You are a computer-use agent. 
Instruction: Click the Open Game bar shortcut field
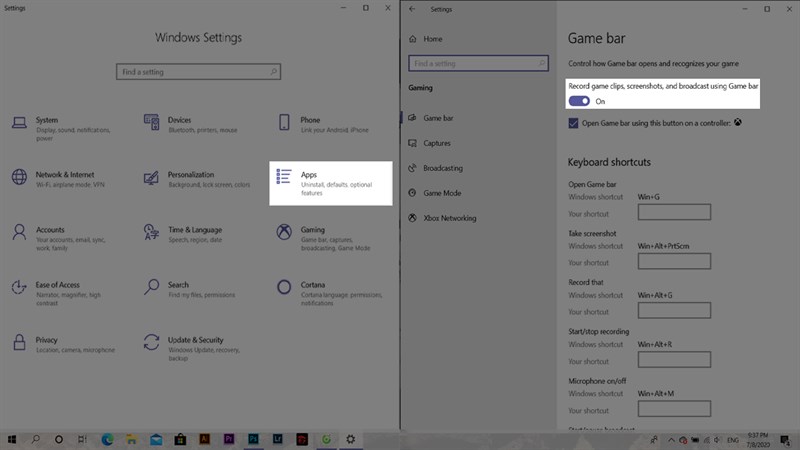[674, 212]
